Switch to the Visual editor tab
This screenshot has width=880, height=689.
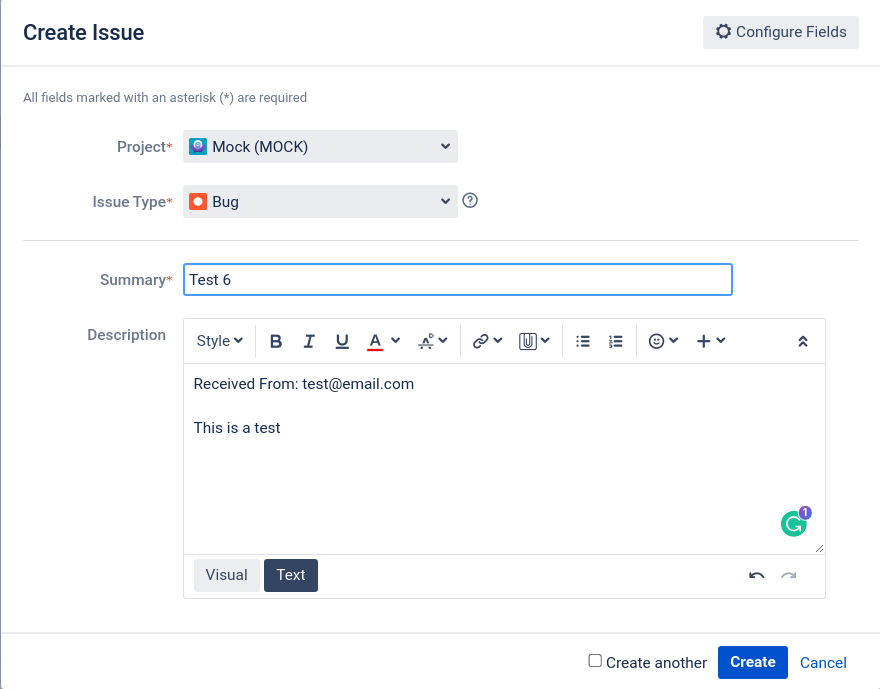tap(227, 575)
